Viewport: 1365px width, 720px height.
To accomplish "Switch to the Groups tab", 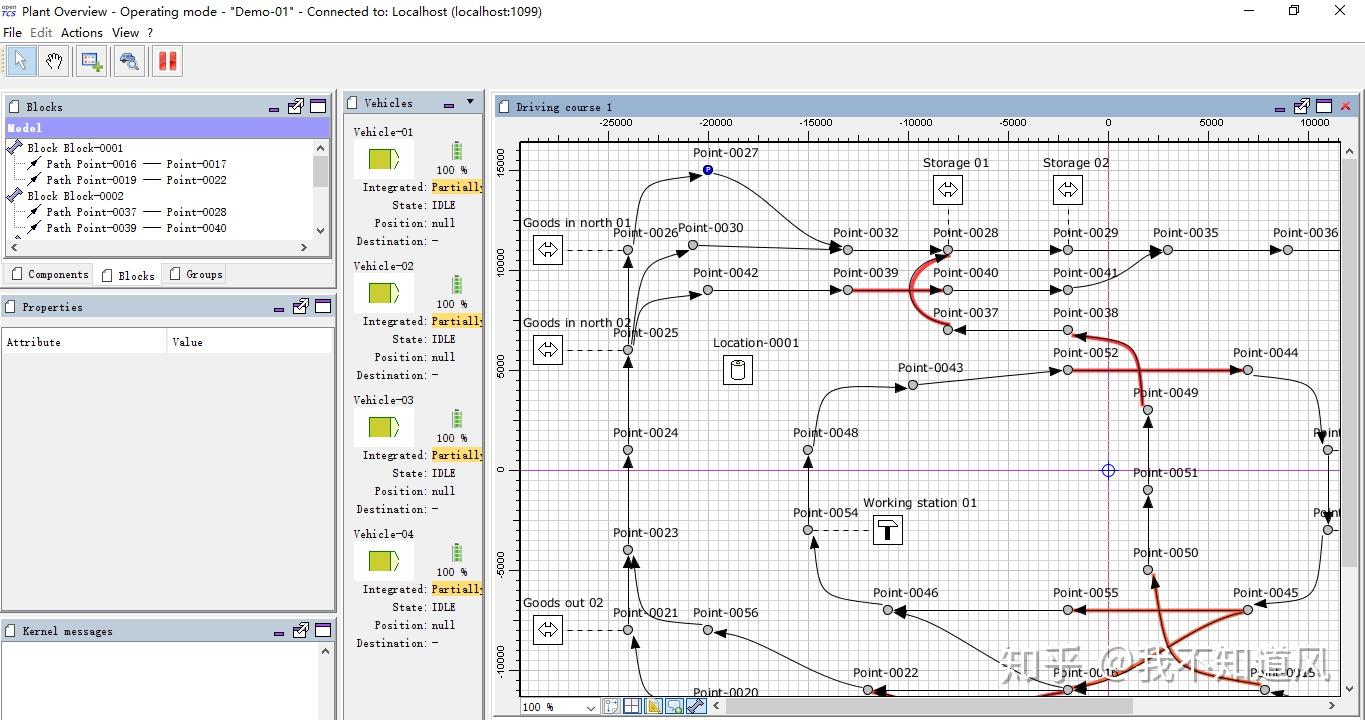I will pyautogui.click(x=196, y=274).
